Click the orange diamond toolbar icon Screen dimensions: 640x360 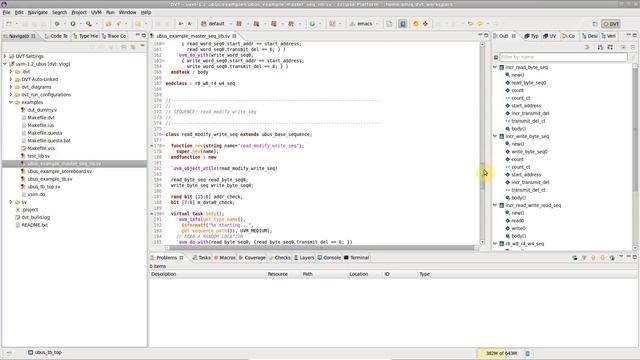pyautogui.click(x=425, y=24)
